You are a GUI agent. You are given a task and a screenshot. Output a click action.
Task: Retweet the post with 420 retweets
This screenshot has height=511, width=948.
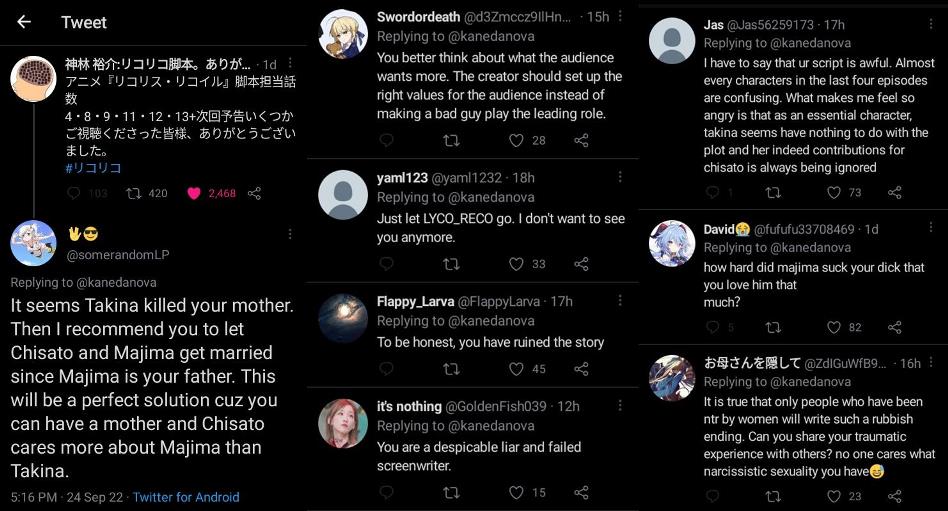[132, 193]
